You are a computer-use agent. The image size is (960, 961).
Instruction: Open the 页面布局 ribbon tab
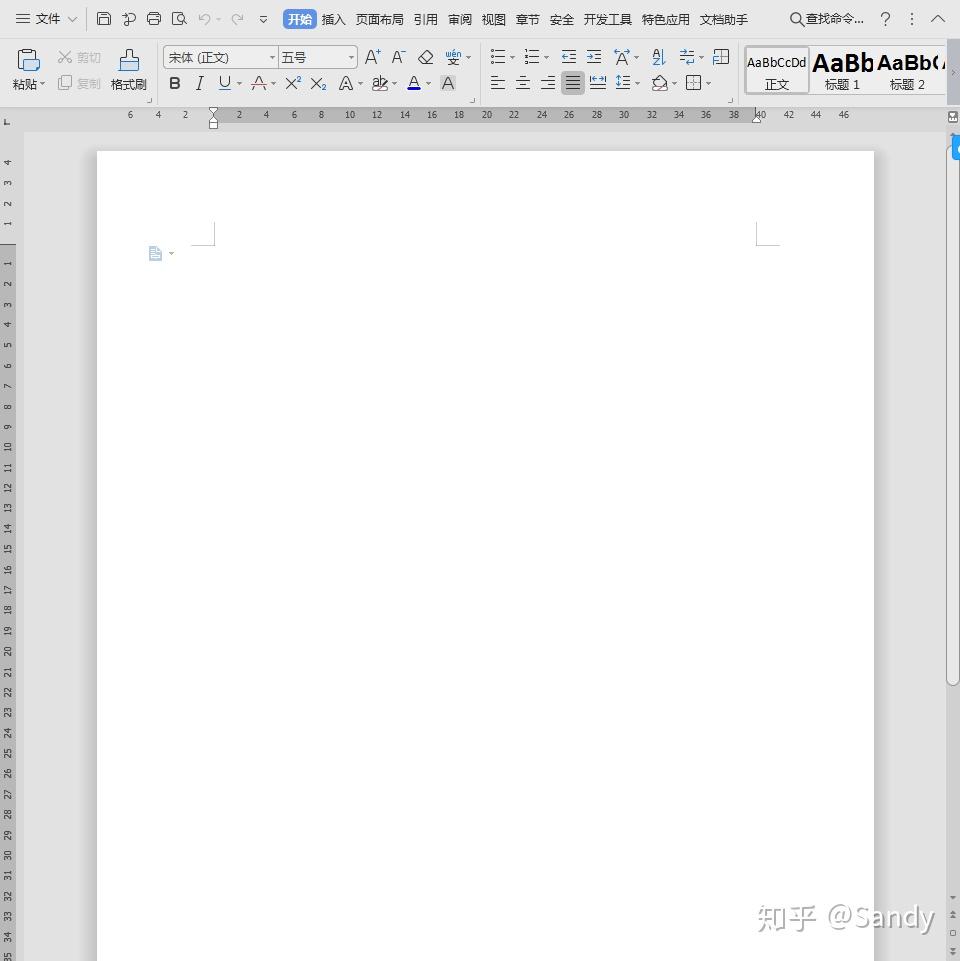pyautogui.click(x=378, y=18)
